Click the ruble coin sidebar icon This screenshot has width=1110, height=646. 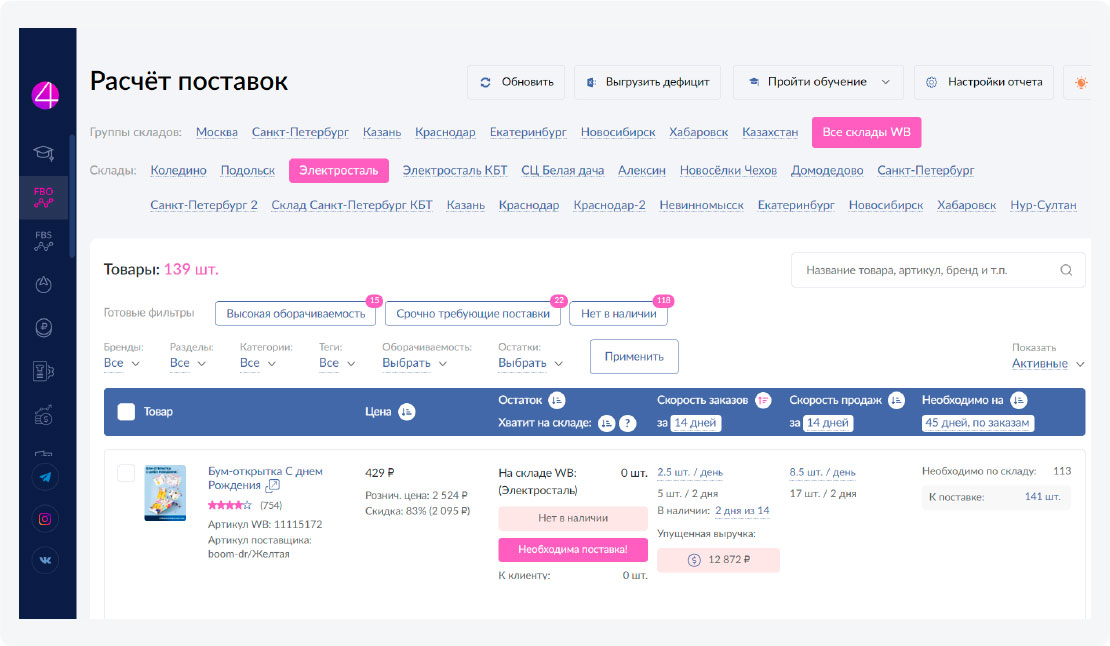pos(44,327)
